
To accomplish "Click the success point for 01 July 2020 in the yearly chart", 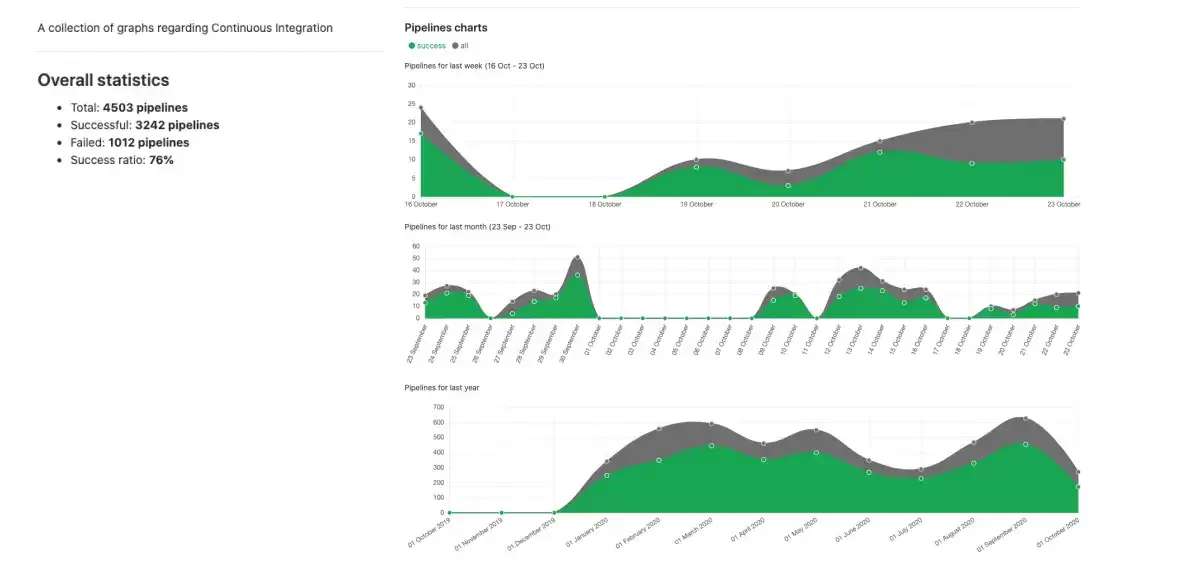I will [921, 478].
